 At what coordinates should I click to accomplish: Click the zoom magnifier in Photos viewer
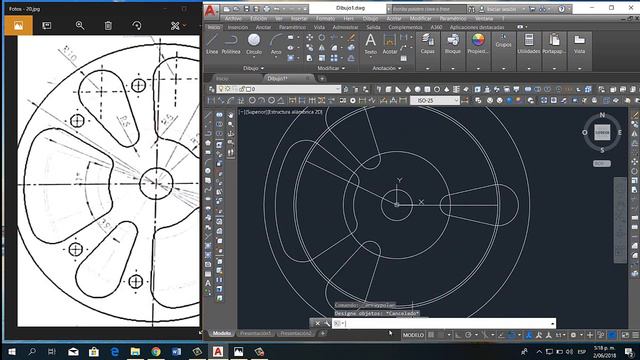coord(80,25)
